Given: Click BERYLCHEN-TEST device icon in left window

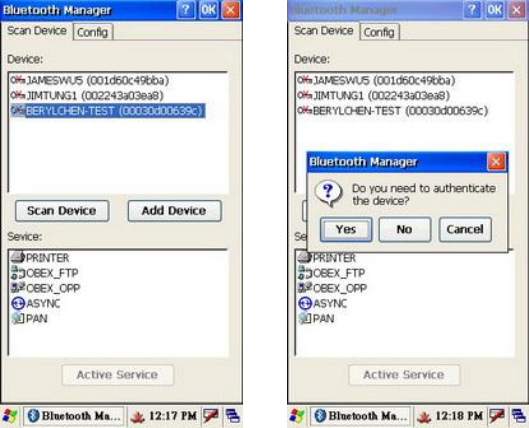Looking at the screenshot, I should click(x=18, y=110).
